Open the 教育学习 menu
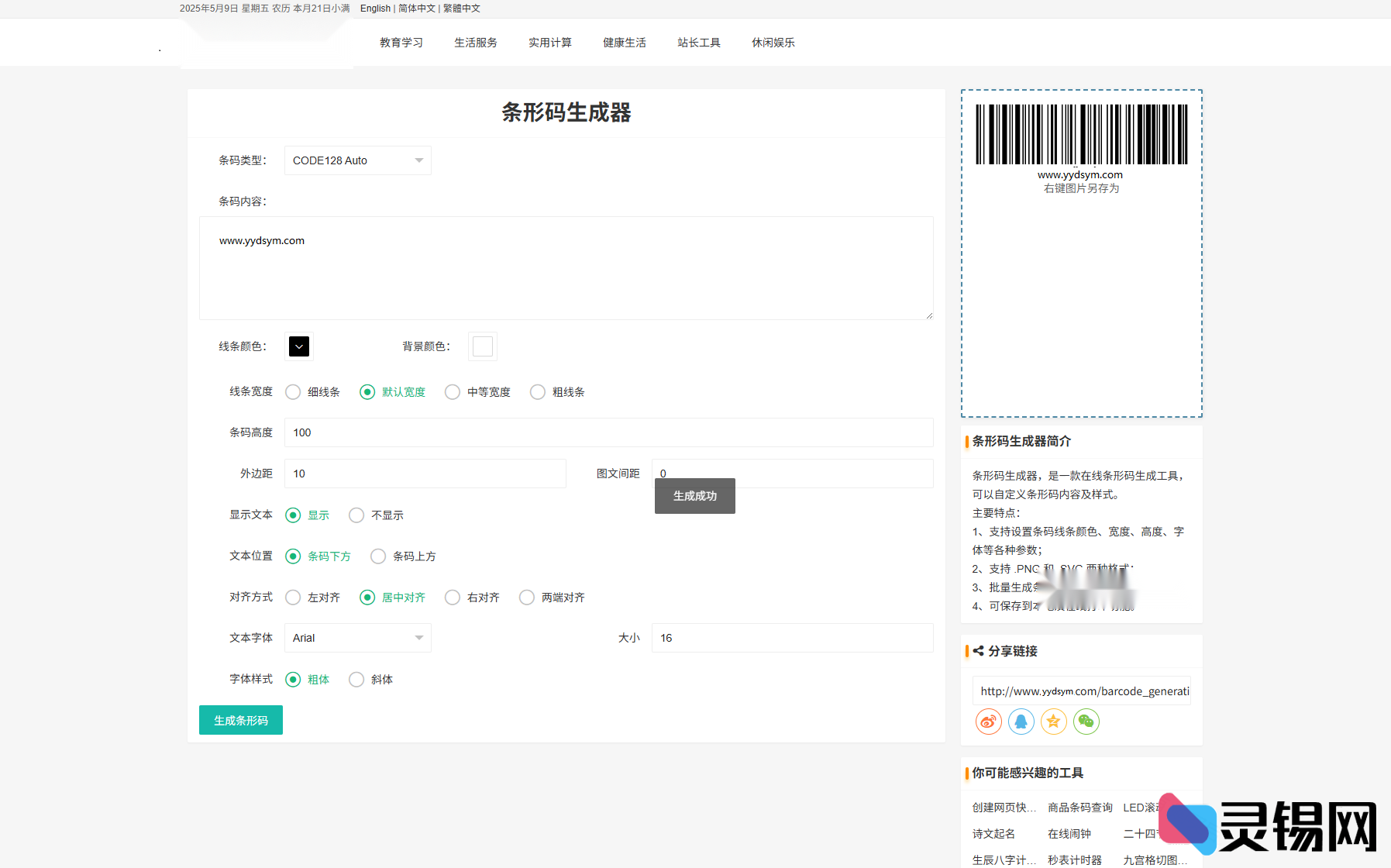1391x868 pixels. [x=401, y=43]
